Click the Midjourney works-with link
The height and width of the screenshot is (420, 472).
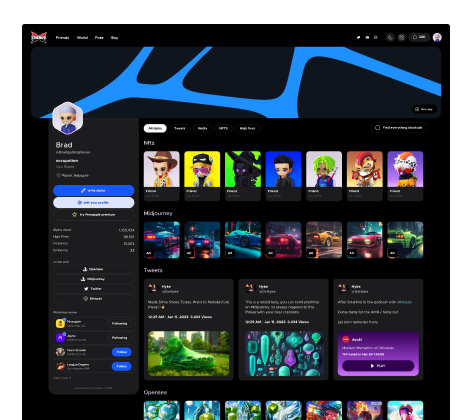[94, 279]
